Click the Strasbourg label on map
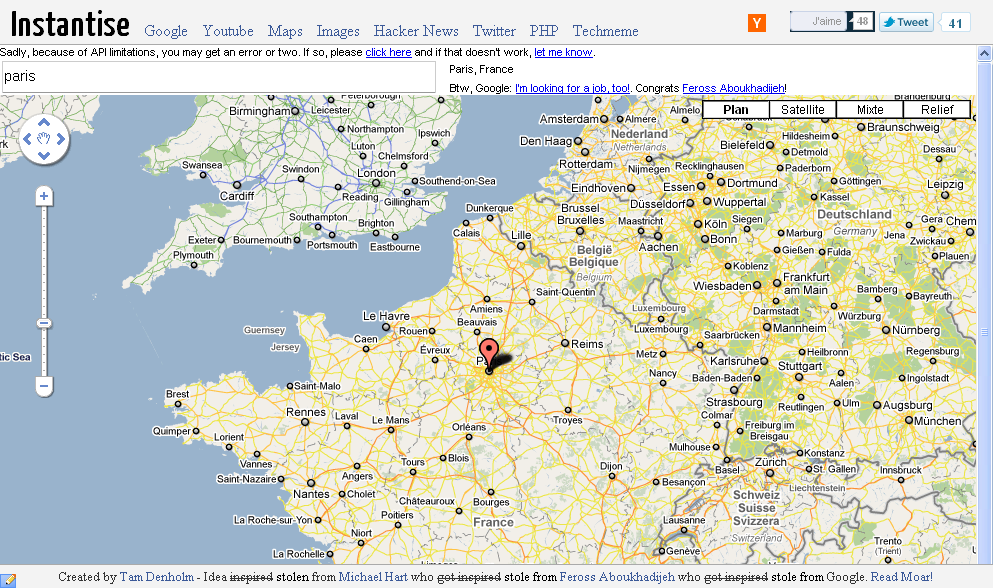 click(x=734, y=402)
